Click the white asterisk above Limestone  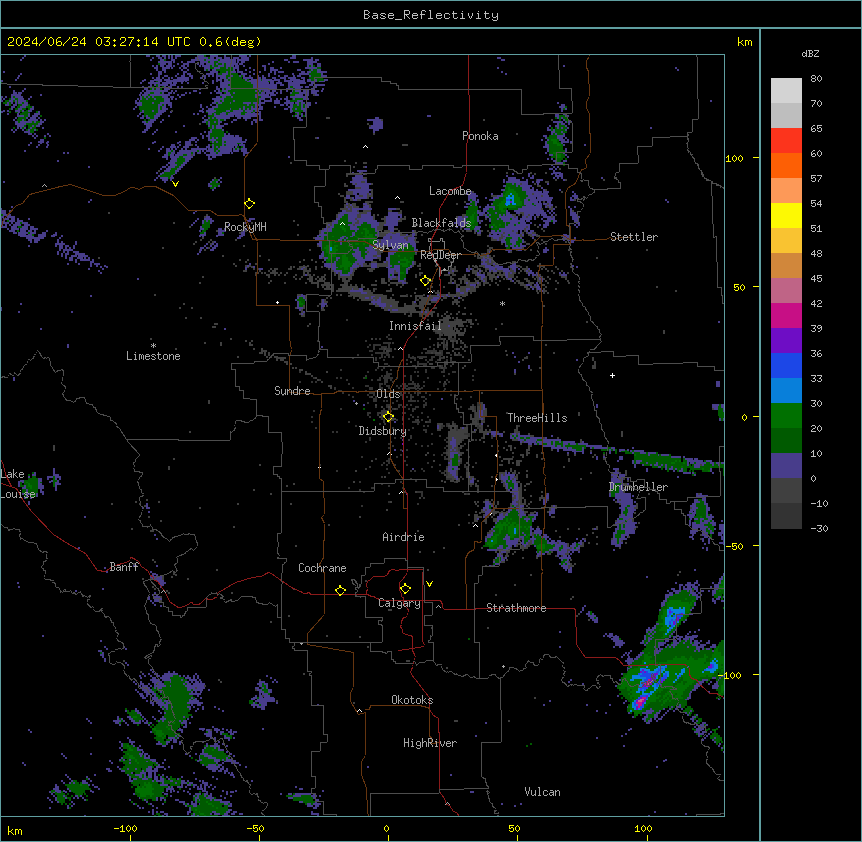click(x=153, y=346)
